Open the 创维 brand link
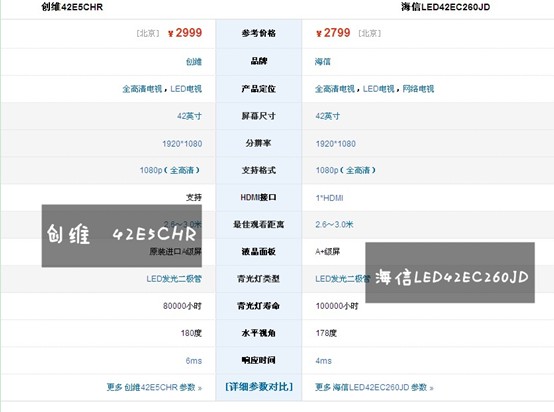Image resolution: width=554 pixels, height=412 pixels. tap(194, 61)
